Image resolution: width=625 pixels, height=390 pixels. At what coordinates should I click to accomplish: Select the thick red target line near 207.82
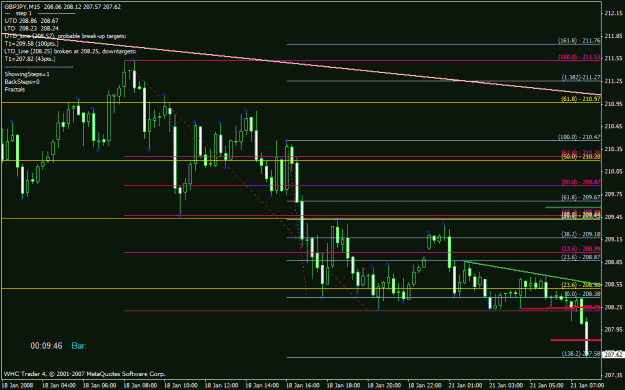[x=576, y=340]
